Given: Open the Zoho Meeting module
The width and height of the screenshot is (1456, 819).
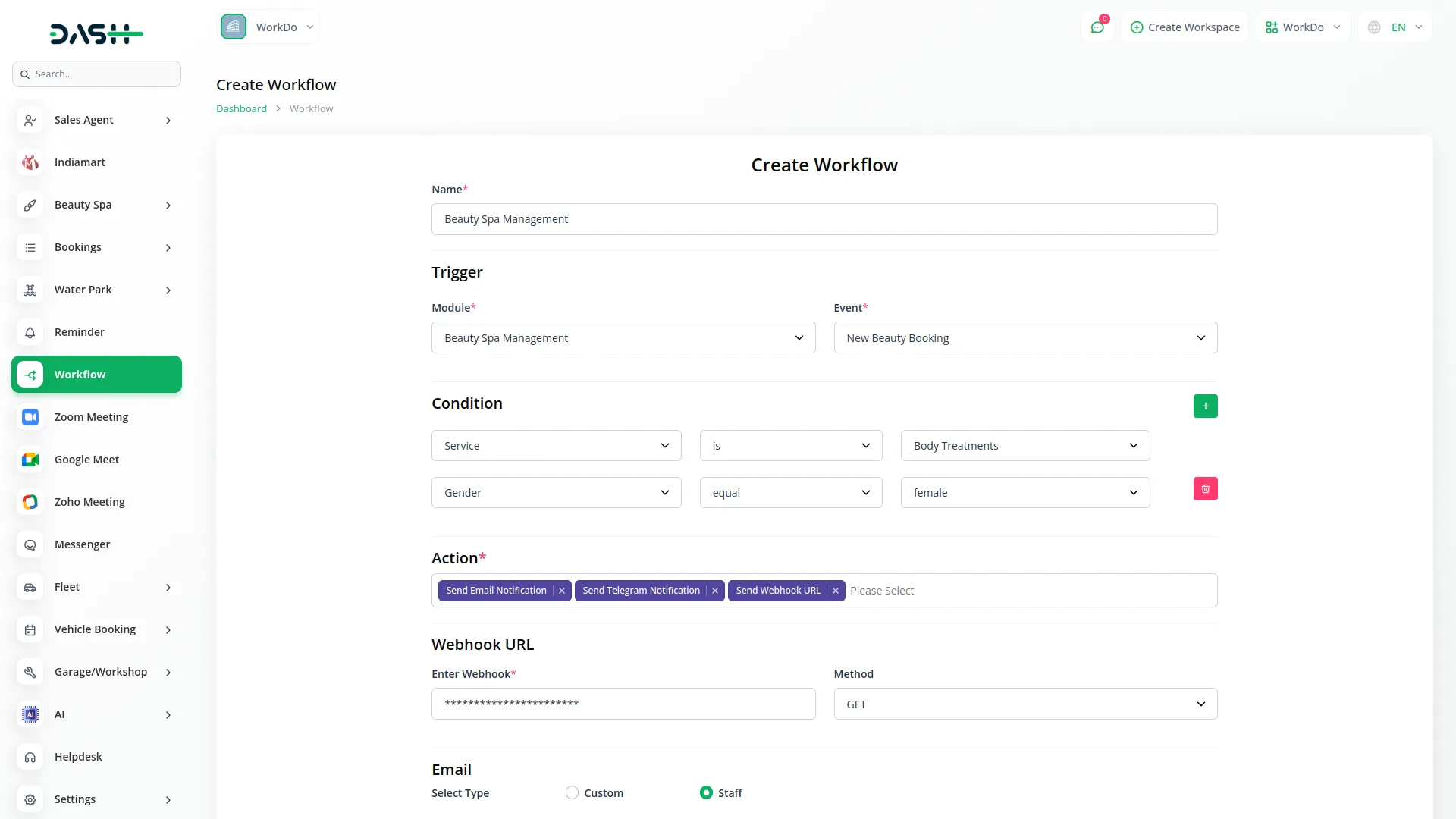Looking at the screenshot, I should coord(89,501).
